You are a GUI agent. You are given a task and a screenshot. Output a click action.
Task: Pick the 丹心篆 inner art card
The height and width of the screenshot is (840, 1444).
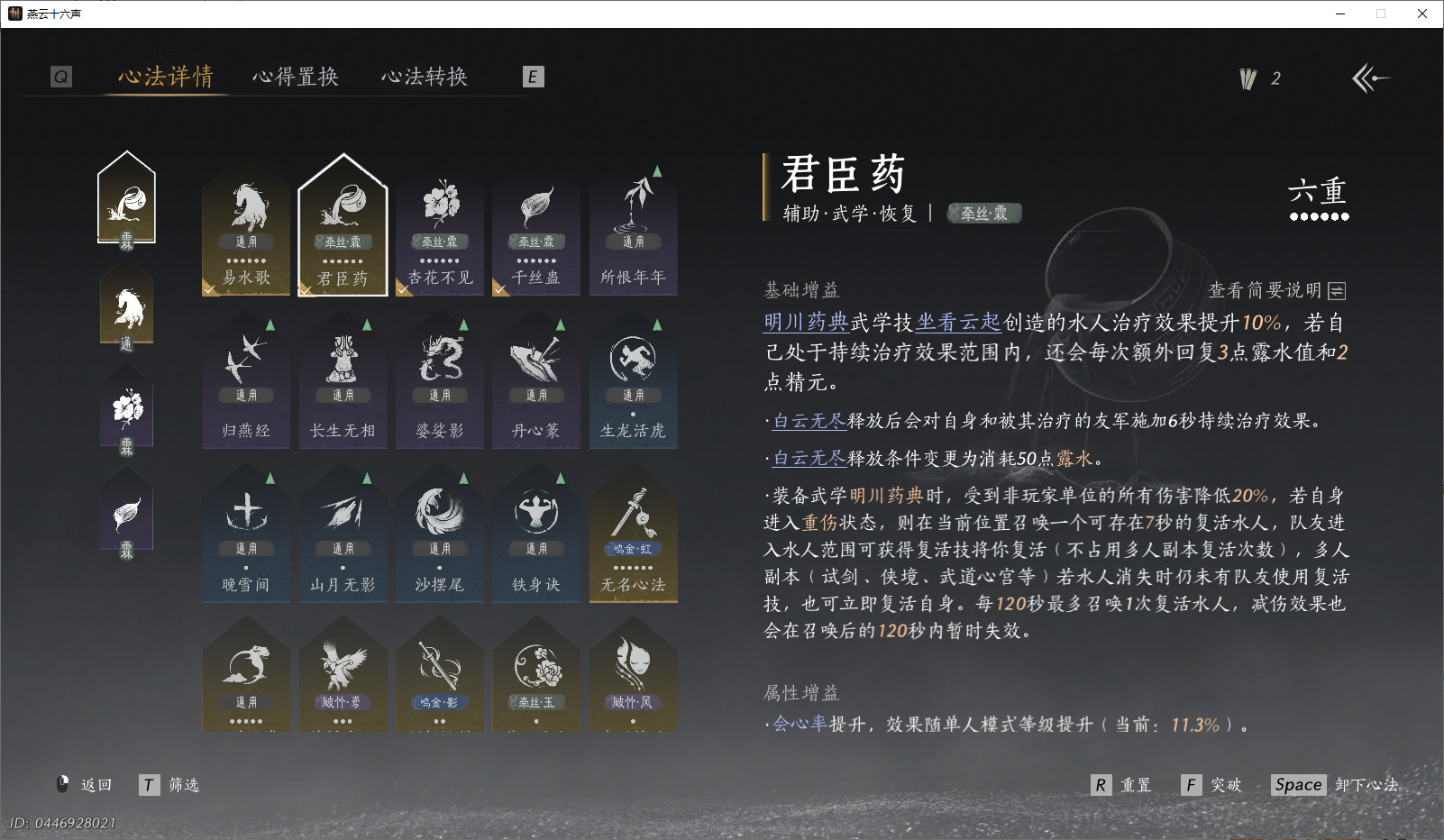tap(536, 380)
